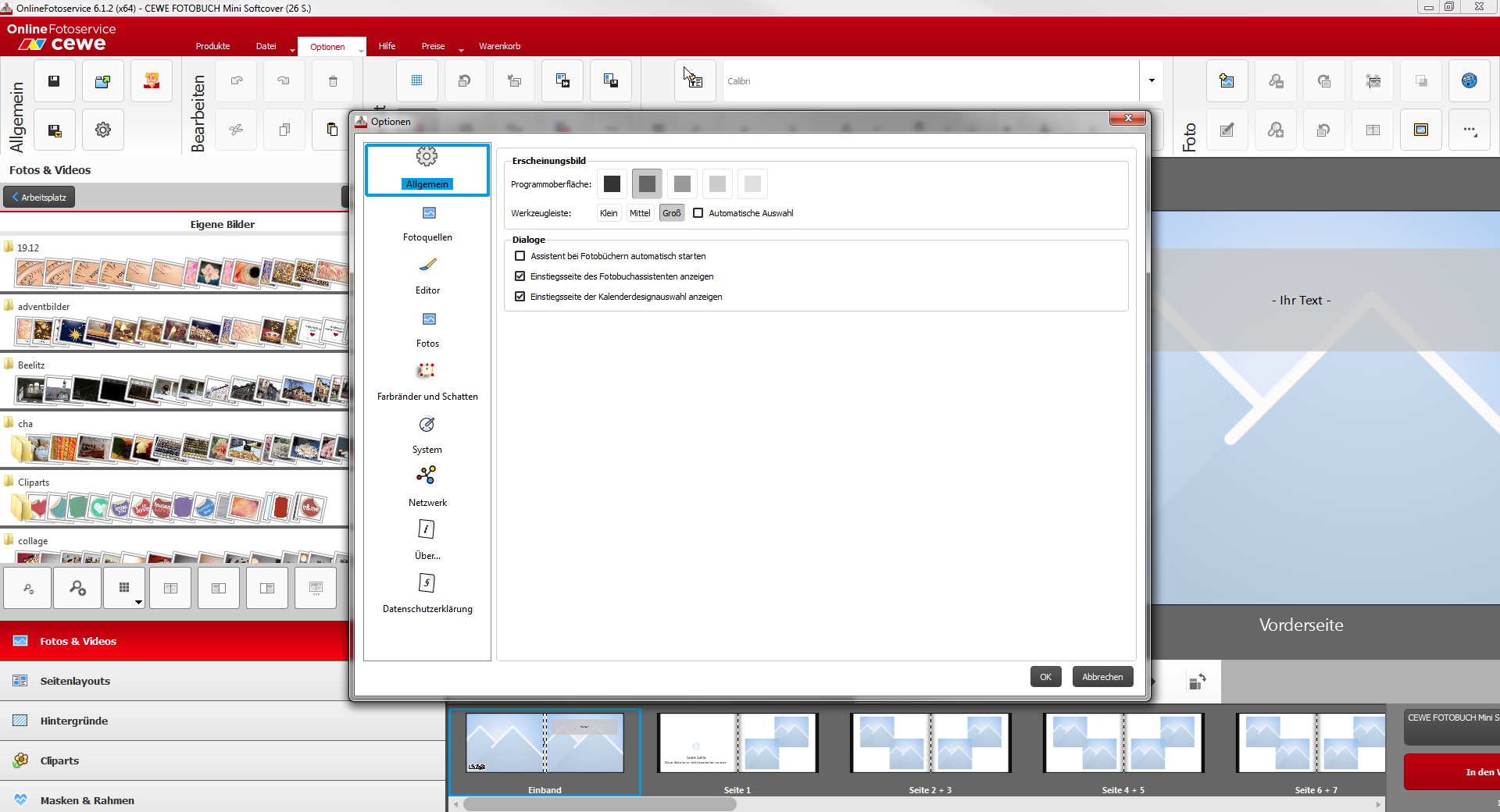This screenshot has width=1500, height=812.
Task: Click OK to confirm options
Action: point(1045,677)
